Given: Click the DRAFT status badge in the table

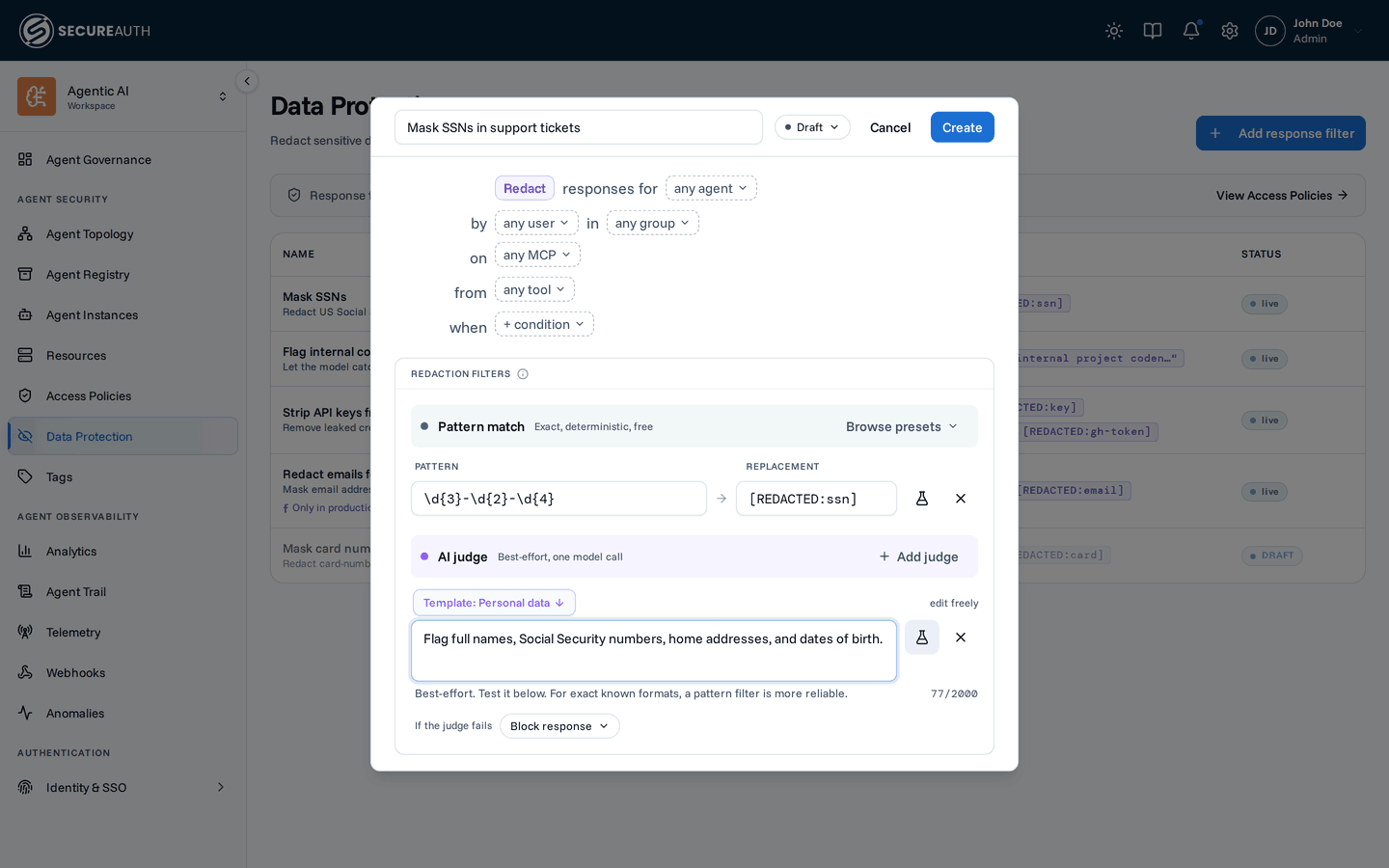Looking at the screenshot, I should pyautogui.click(x=1271, y=556).
